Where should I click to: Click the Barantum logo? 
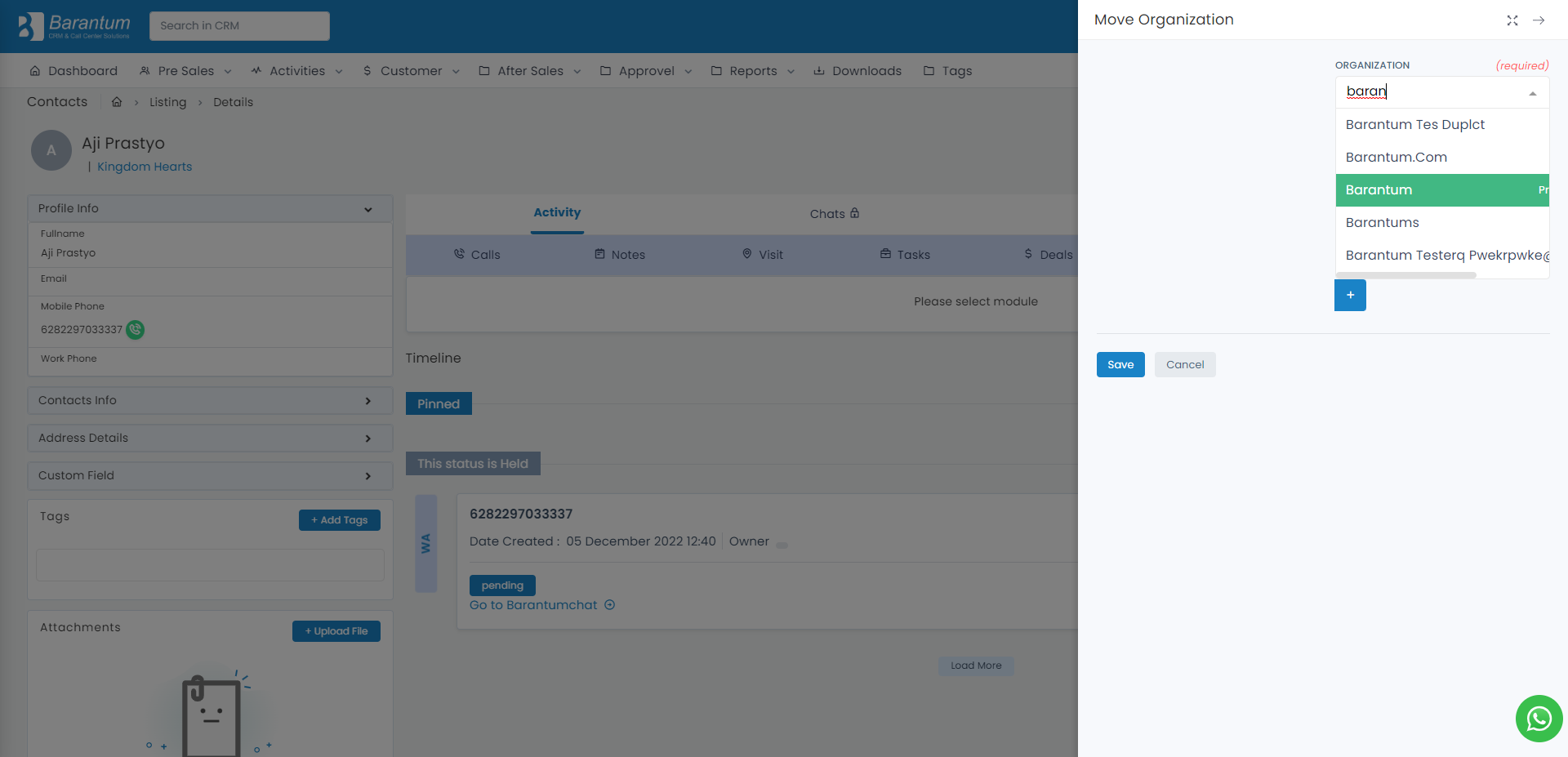coord(74,26)
